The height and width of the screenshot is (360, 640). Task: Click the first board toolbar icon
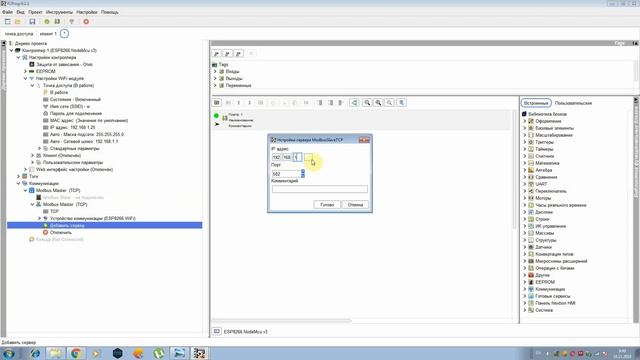click(x=217, y=103)
